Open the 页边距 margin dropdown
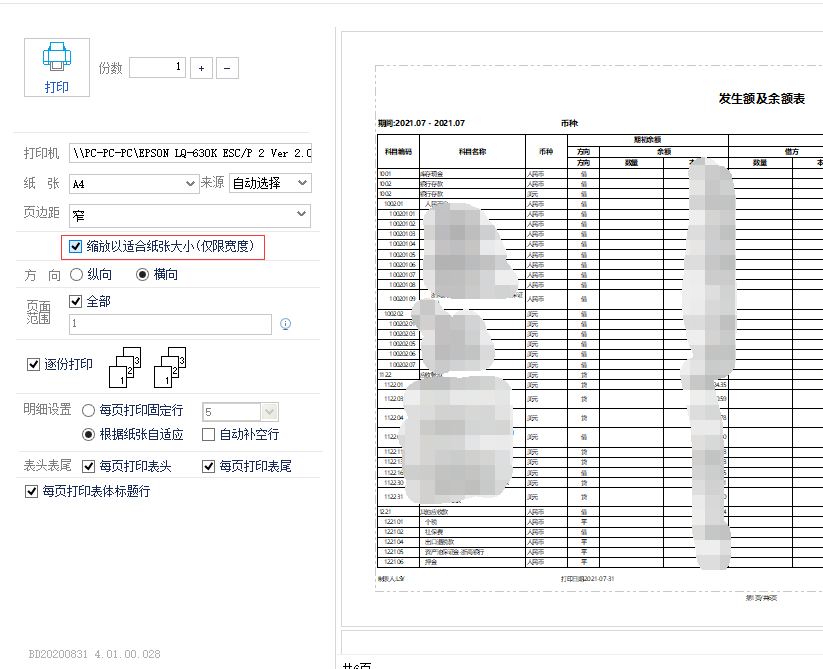 point(190,216)
